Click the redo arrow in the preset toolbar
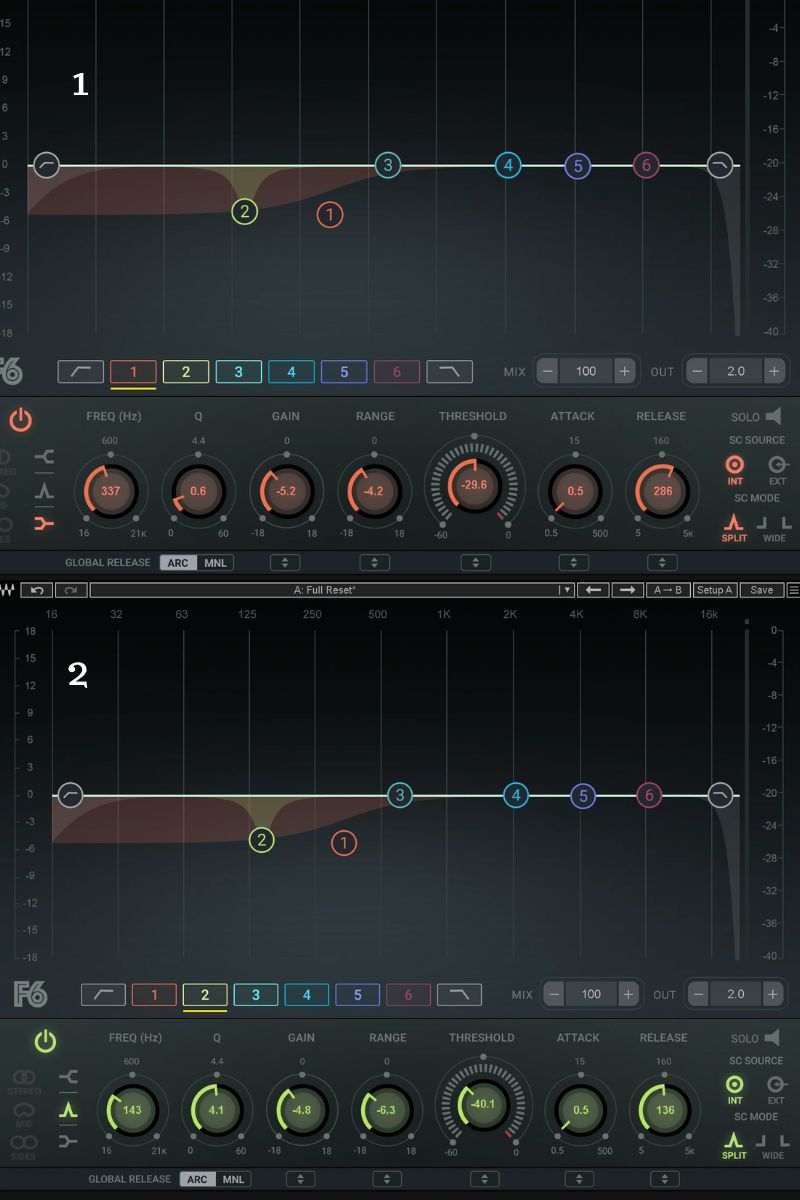This screenshot has height=1200, width=800. [x=72, y=590]
